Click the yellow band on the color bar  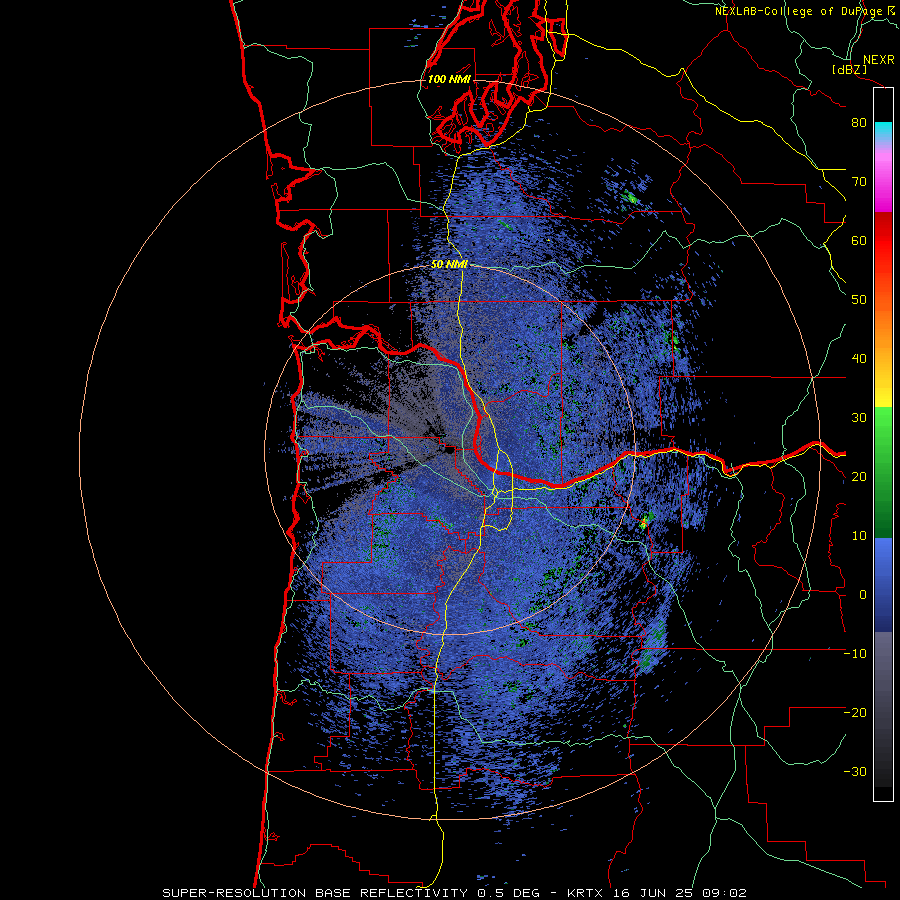coord(883,390)
